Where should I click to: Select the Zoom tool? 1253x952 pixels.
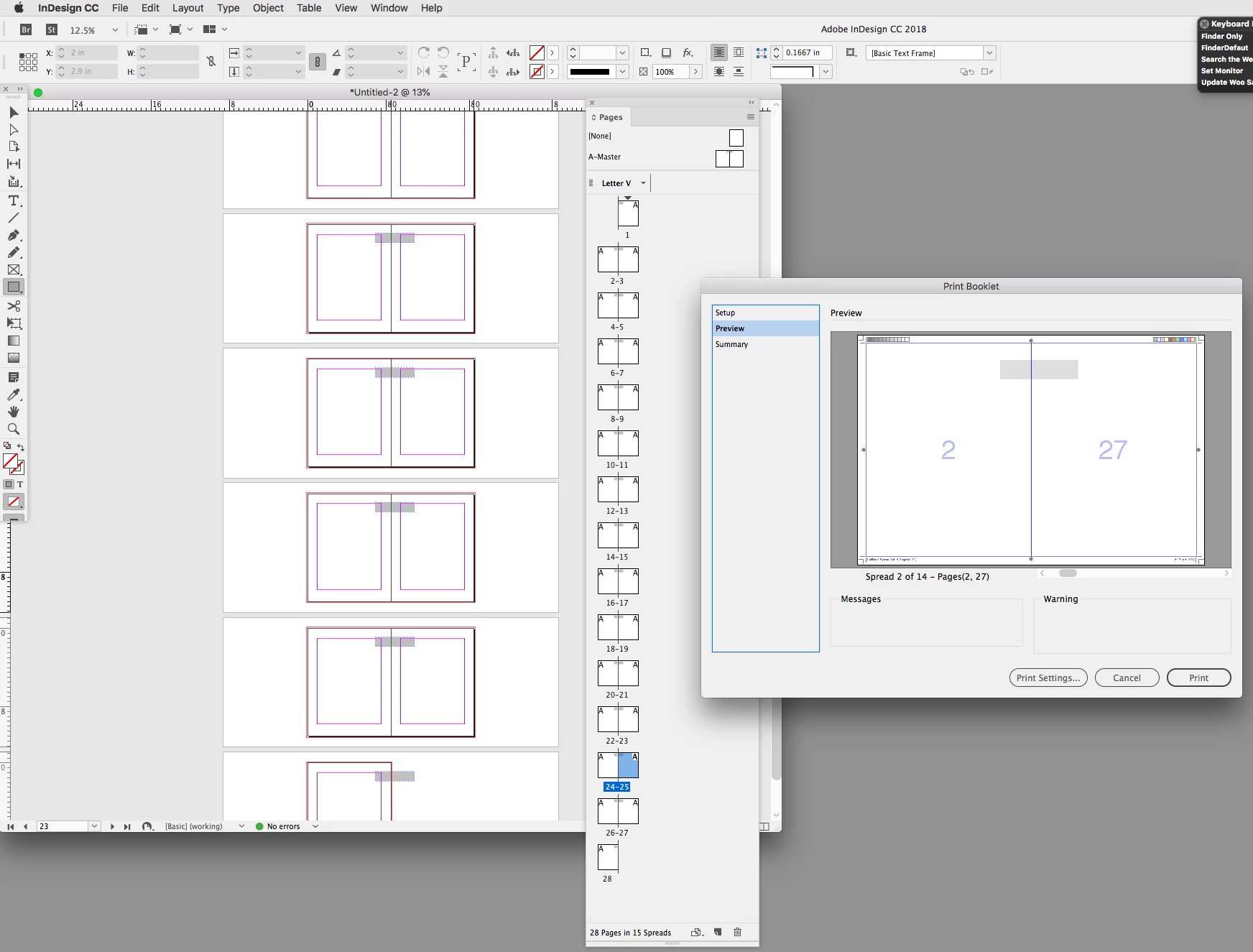(14, 429)
